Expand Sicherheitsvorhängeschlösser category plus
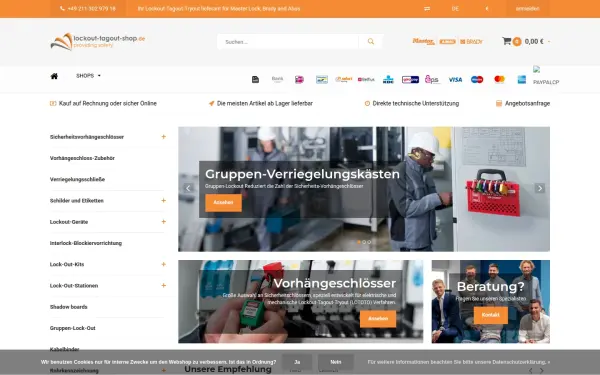The height and width of the screenshot is (375, 600). click(163, 137)
